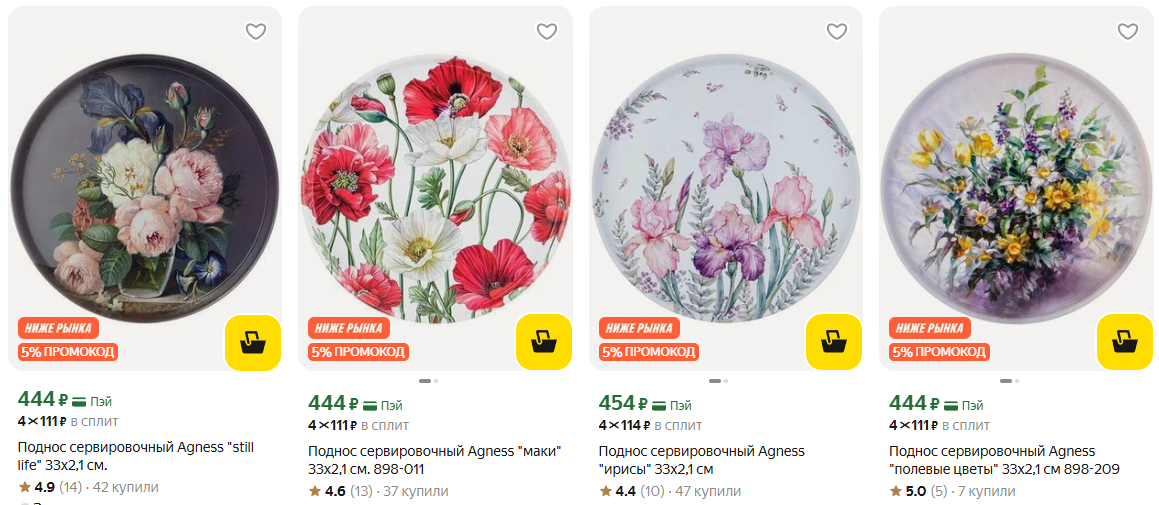Click the 4.9 star rating on still life
This screenshot has width=1159, height=505.
click(x=38, y=487)
